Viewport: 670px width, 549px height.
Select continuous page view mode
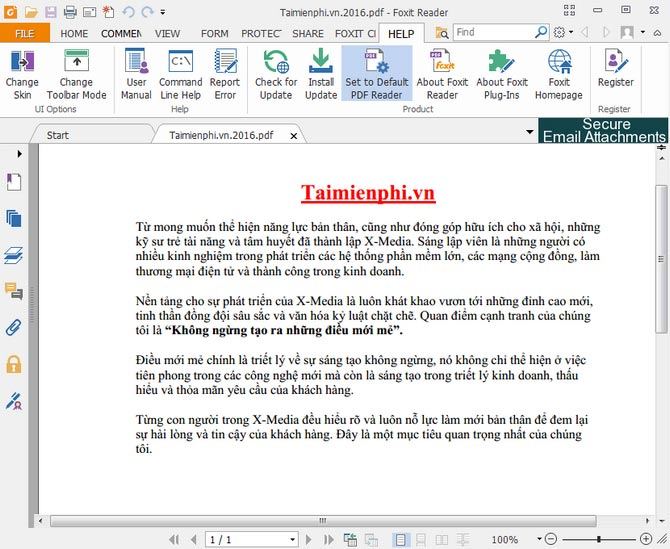click(420, 540)
